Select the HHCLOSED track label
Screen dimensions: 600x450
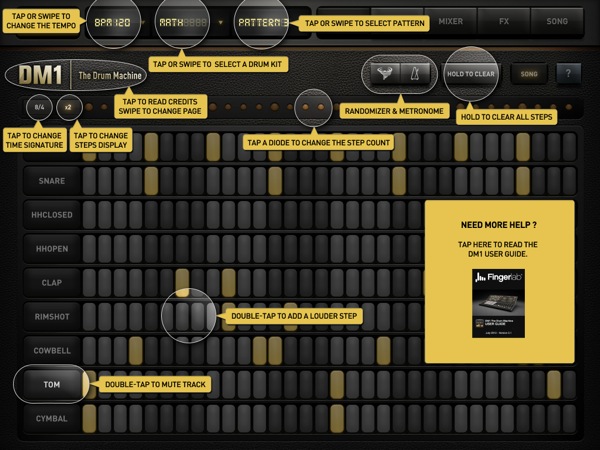tap(52, 215)
